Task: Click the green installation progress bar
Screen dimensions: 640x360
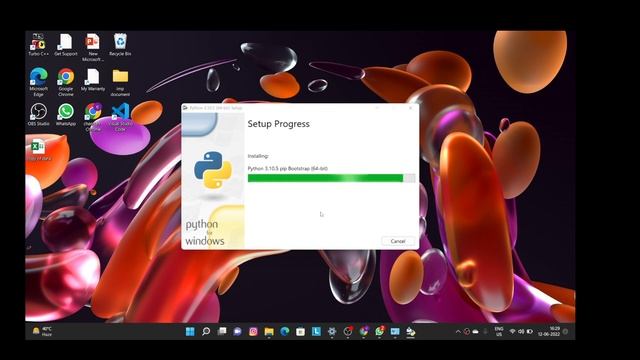Action: point(331,178)
